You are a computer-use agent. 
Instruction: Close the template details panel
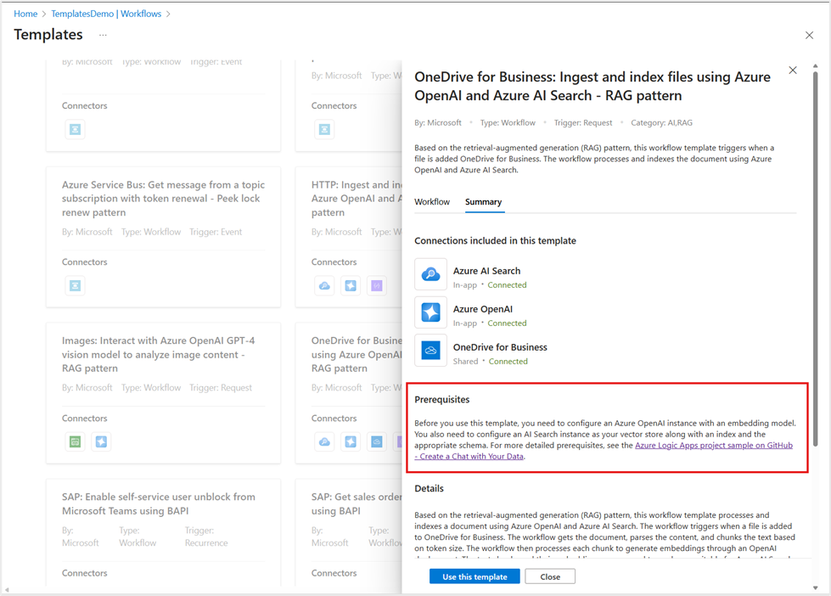[792, 70]
